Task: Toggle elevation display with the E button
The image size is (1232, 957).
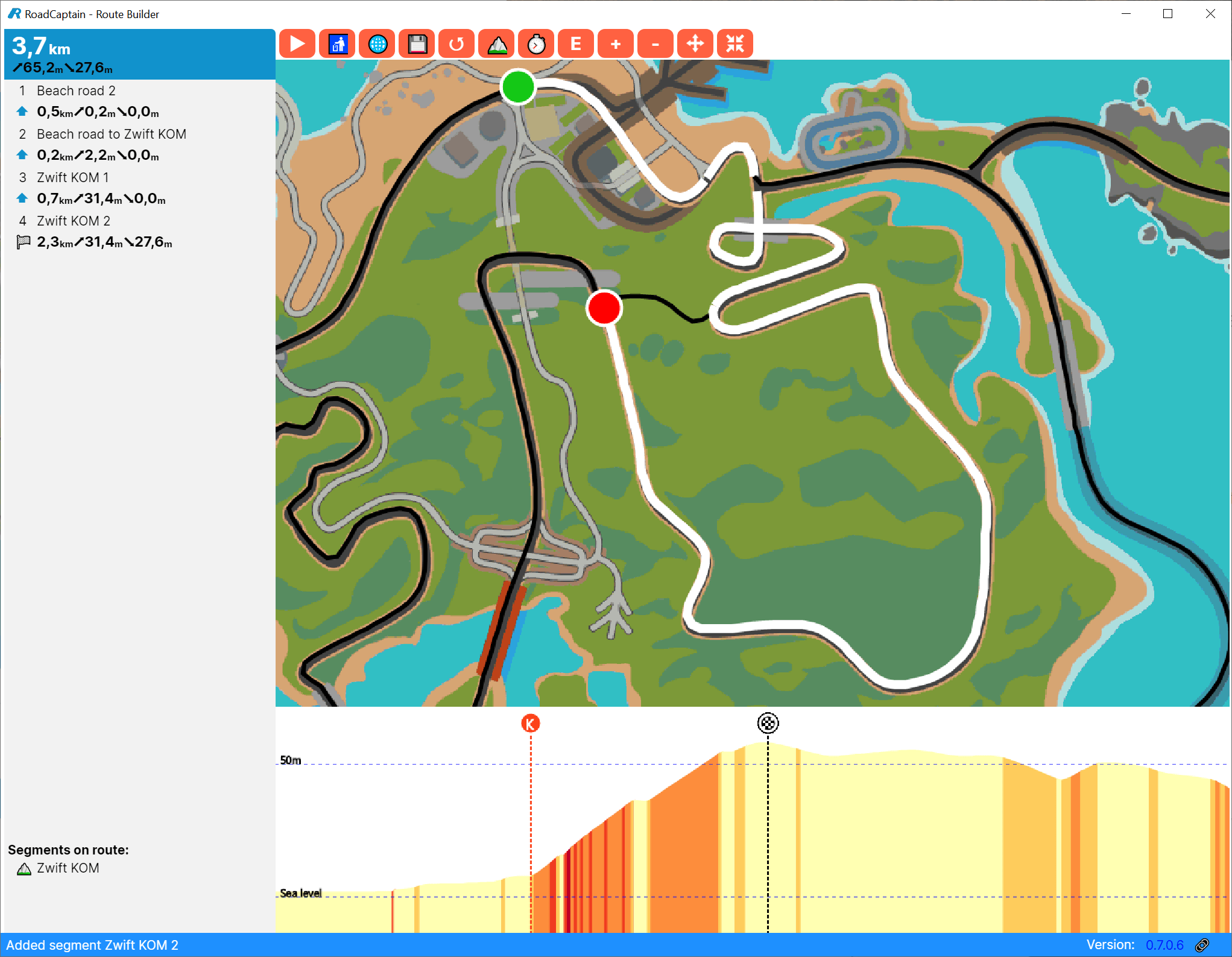Action: (575, 43)
